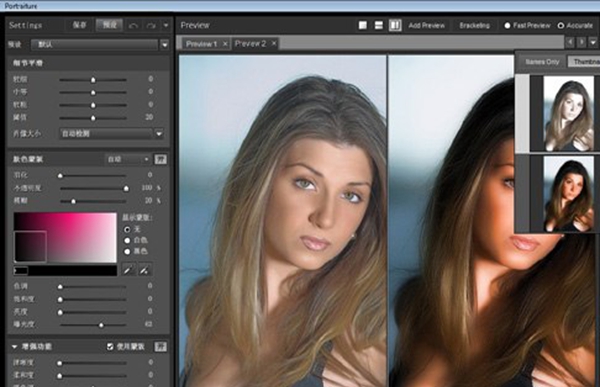Click the left preview portrait image
This screenshot has width=600, height=387.
tap(283, 221)
